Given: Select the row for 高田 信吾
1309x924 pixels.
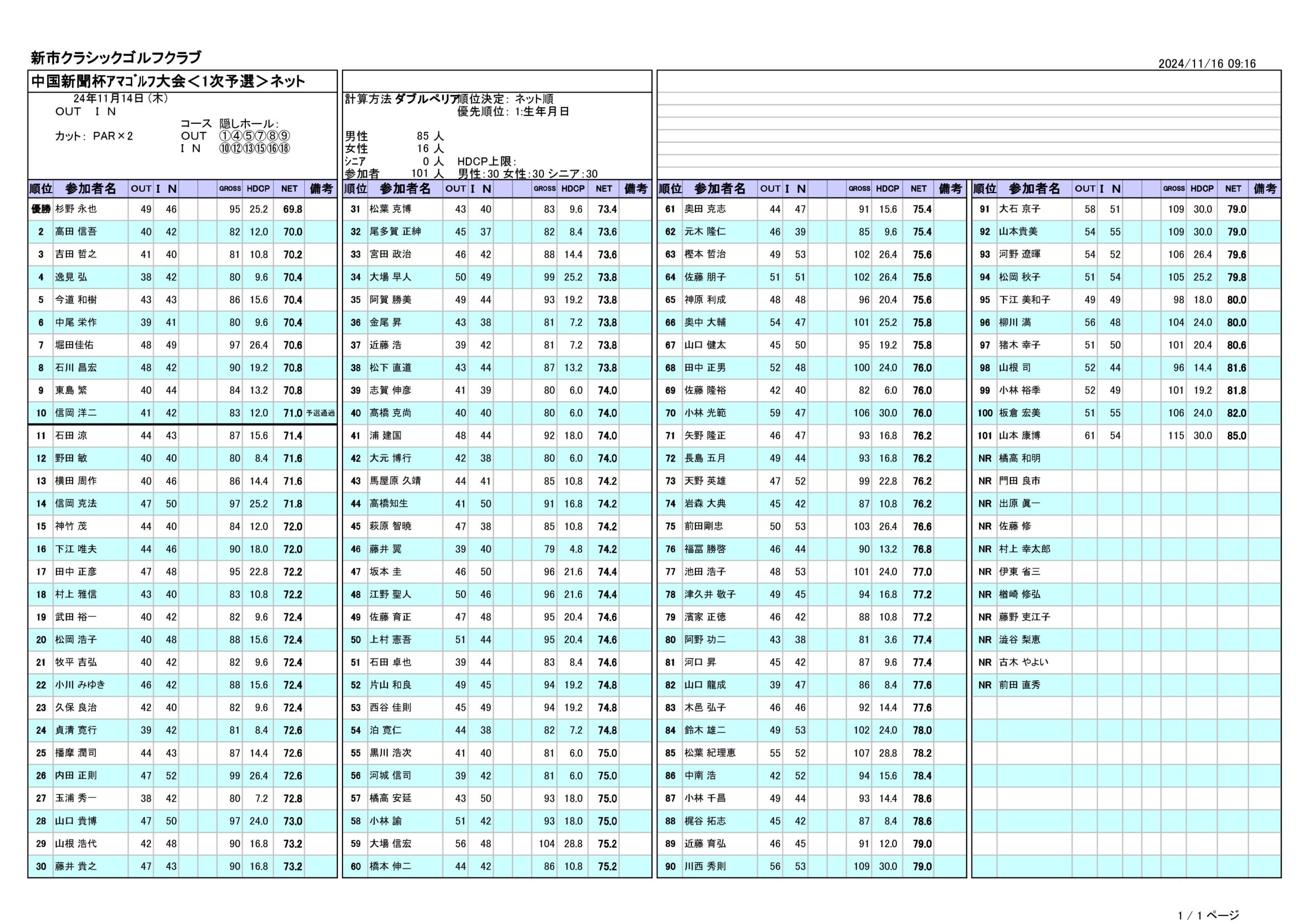Looking at the screenshot, I should pyautogui.click(x=183, y=232).
